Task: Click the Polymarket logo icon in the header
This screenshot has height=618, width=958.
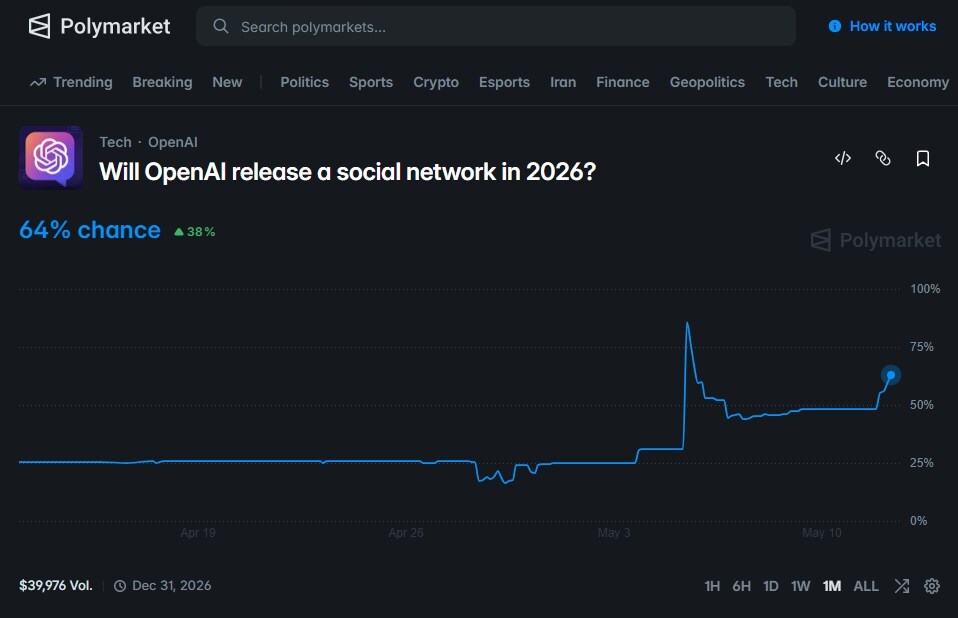Action: point(40,26)
